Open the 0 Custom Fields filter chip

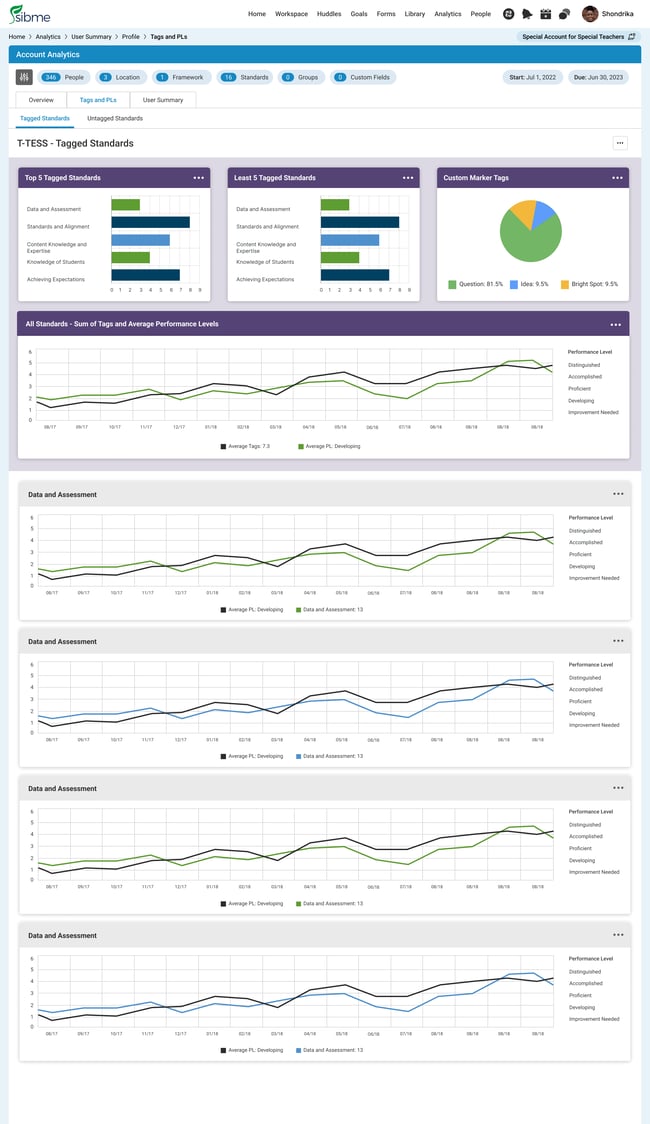(363, 77)
